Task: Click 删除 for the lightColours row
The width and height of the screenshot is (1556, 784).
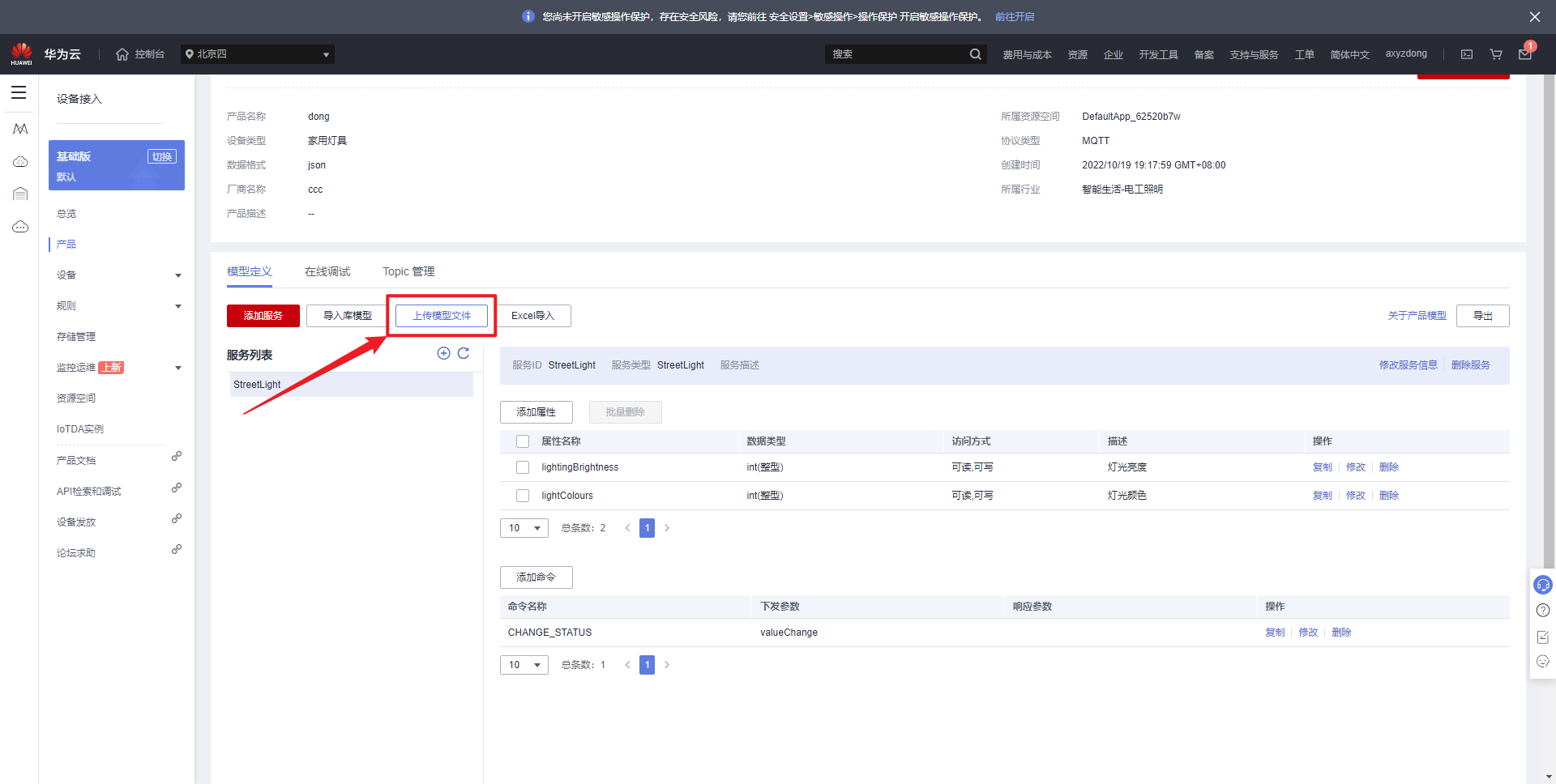Action: click(x=1389, y=496)
